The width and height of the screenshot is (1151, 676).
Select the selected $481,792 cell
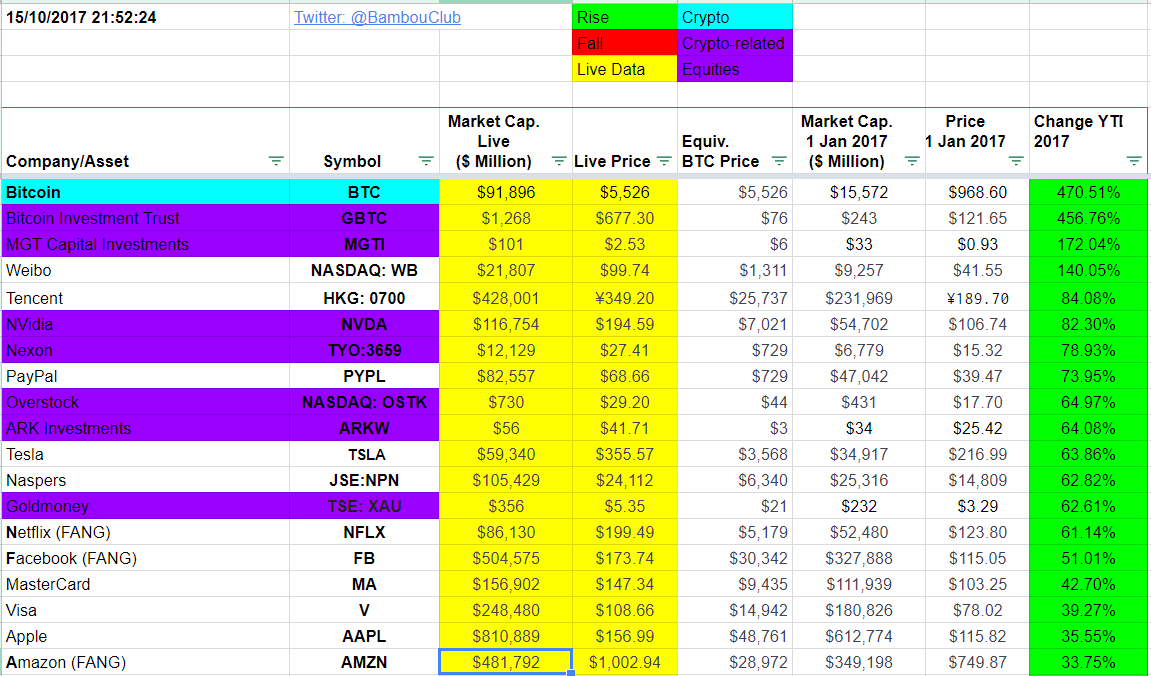click(506, 663)
